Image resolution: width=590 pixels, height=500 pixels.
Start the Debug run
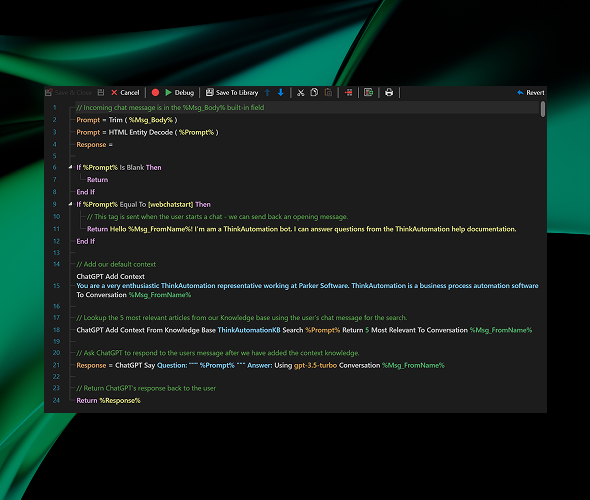pos(180,93)
